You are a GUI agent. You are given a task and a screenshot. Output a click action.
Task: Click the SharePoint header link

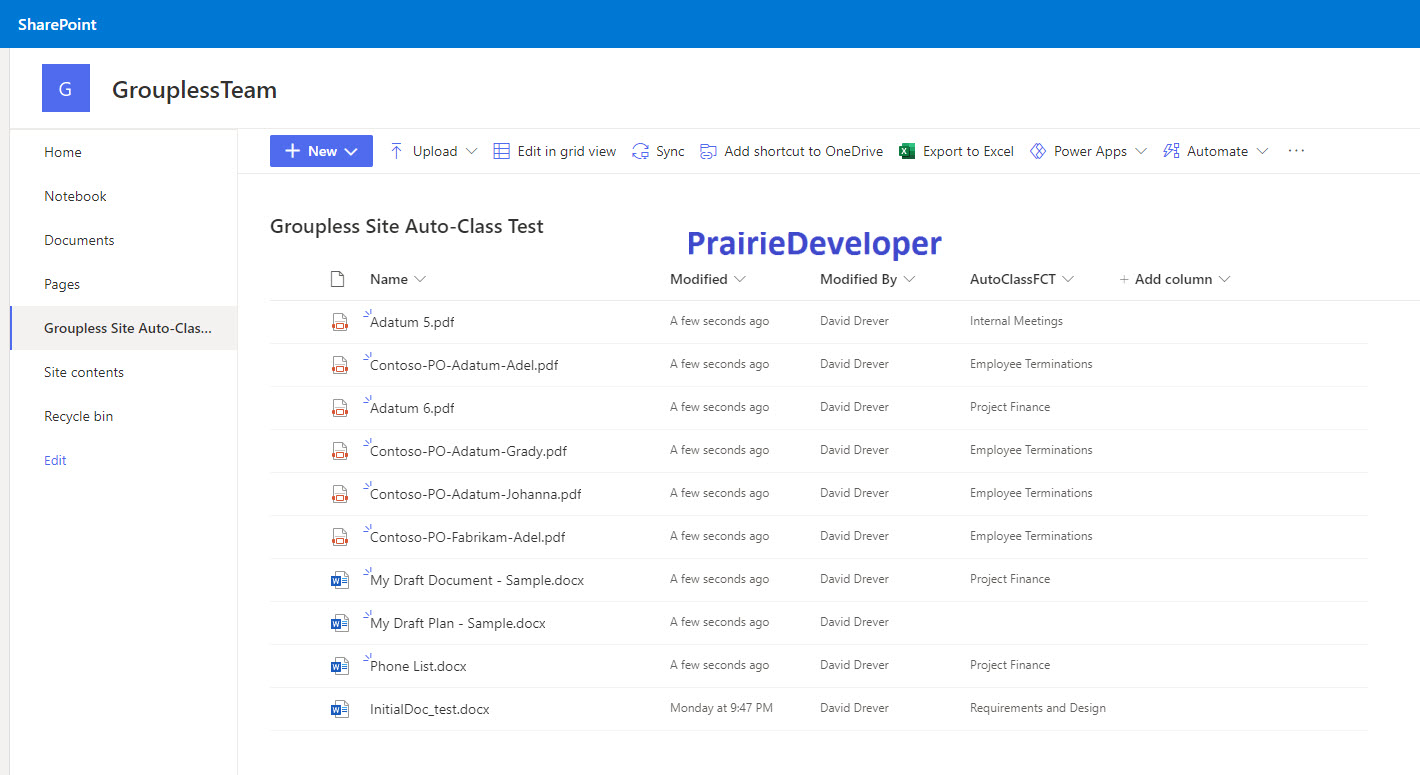click(x=57, y=24)
